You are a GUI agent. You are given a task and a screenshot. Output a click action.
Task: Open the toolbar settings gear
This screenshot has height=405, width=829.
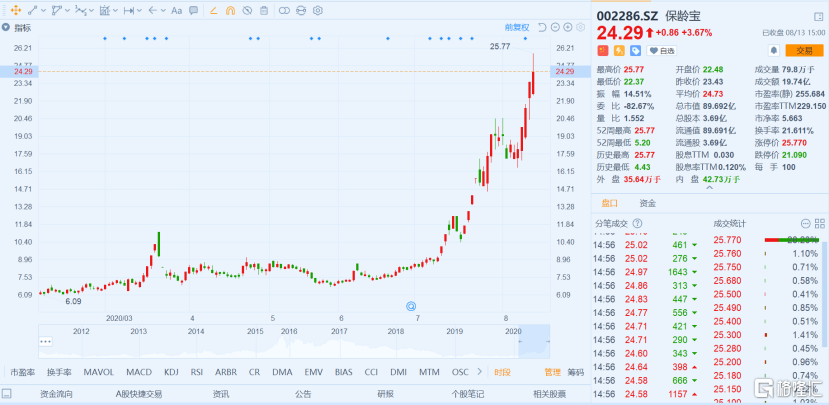(x=318, y=10)
